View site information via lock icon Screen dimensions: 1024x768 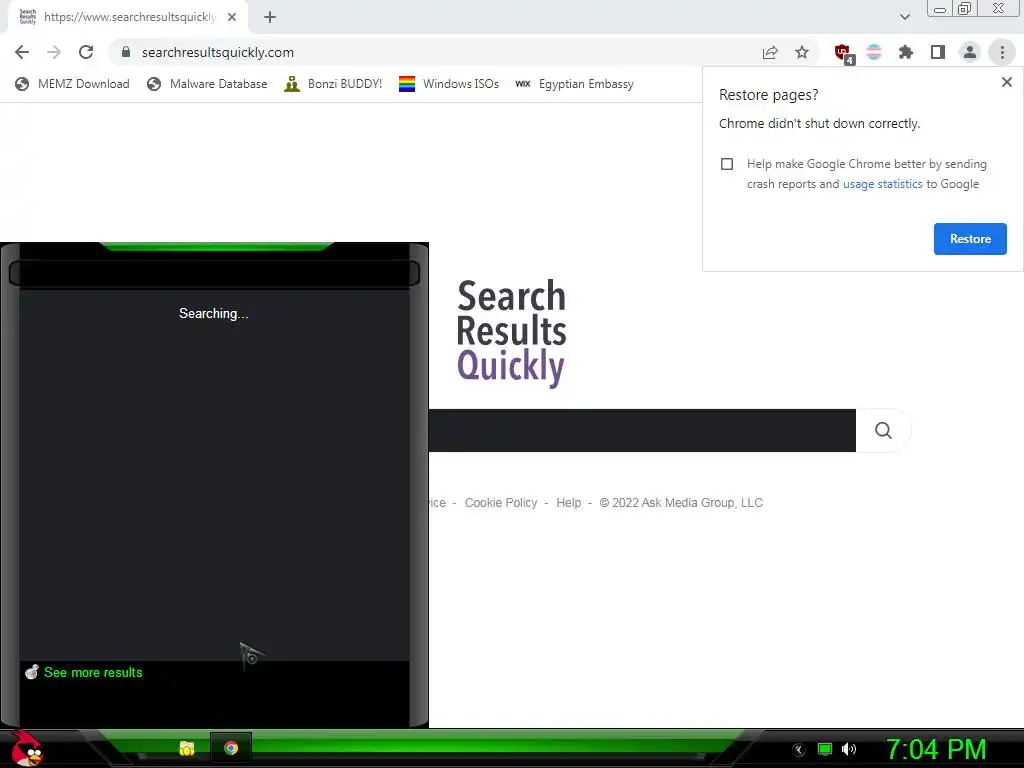point(126,52)
